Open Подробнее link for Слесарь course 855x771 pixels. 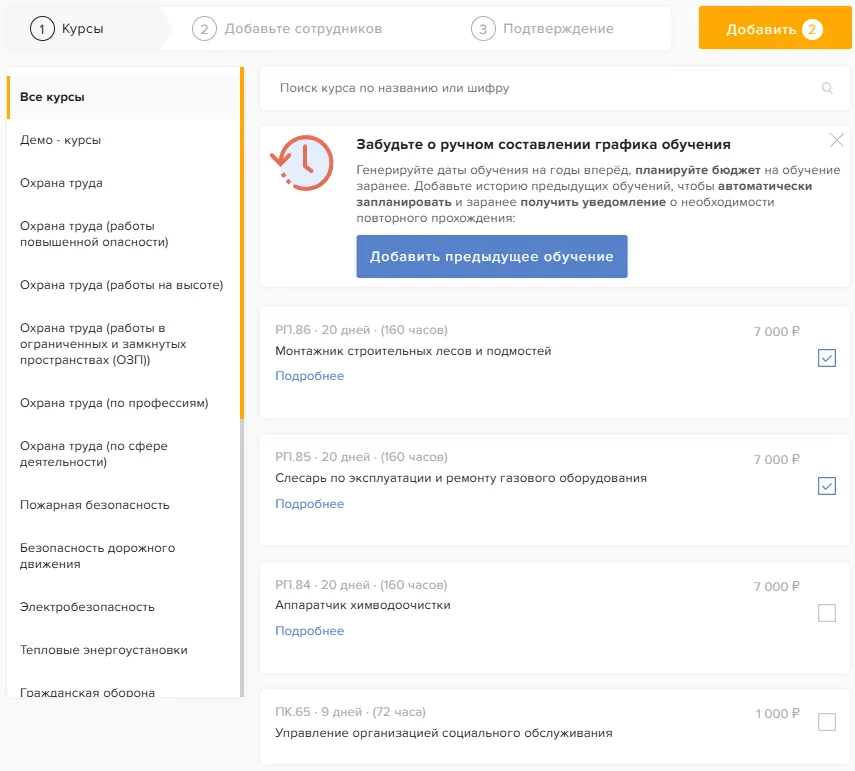pos(309,504)
